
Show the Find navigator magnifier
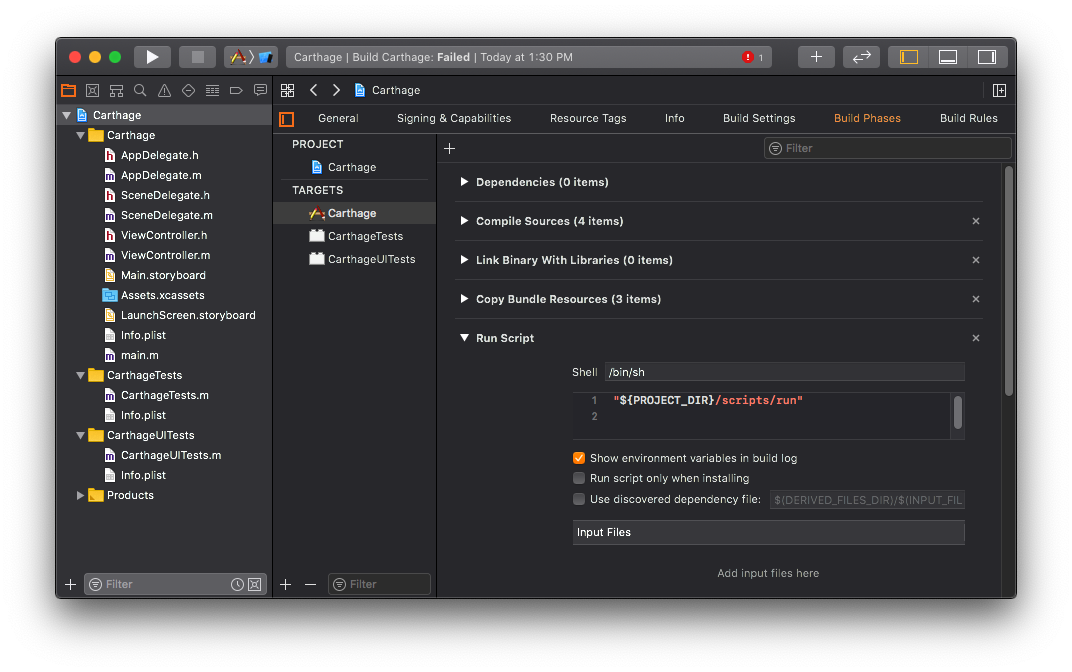tap(140, 90)
